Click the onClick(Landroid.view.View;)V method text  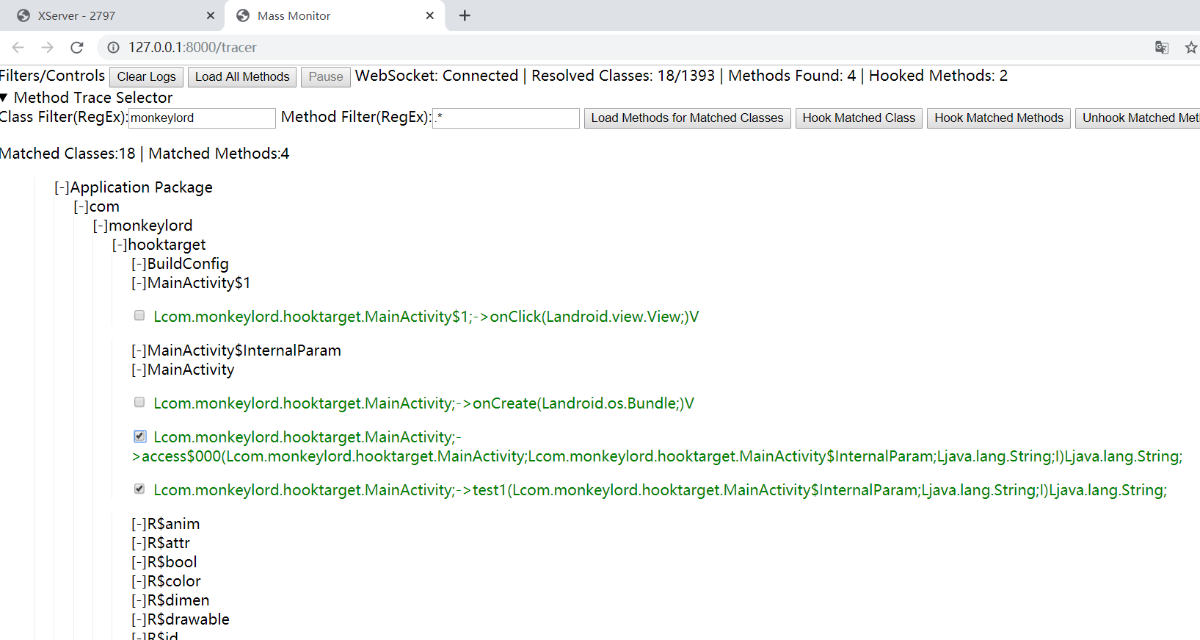tap(426, 316)
